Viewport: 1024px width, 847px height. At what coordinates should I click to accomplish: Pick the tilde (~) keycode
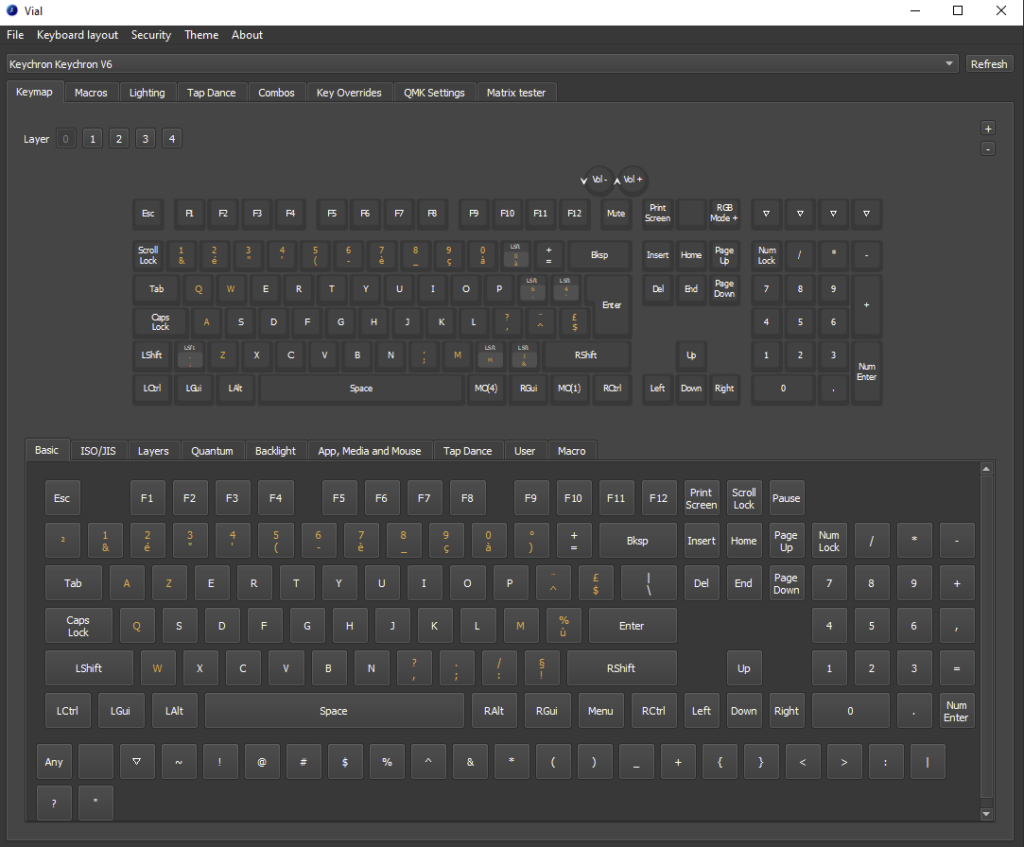(178, 761)
